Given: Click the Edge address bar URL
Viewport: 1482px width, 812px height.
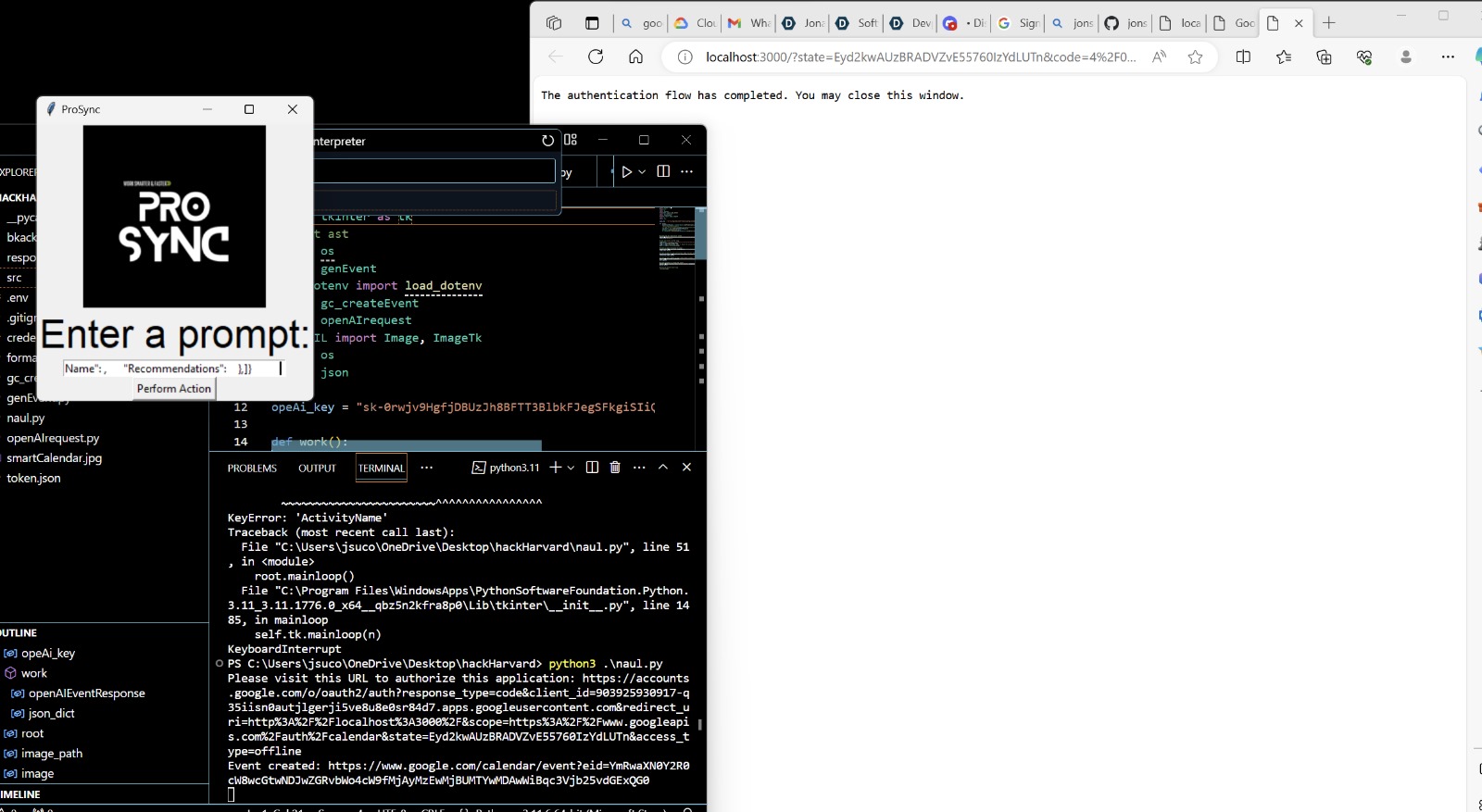Looking at the screenshot, I should [921, 57].
